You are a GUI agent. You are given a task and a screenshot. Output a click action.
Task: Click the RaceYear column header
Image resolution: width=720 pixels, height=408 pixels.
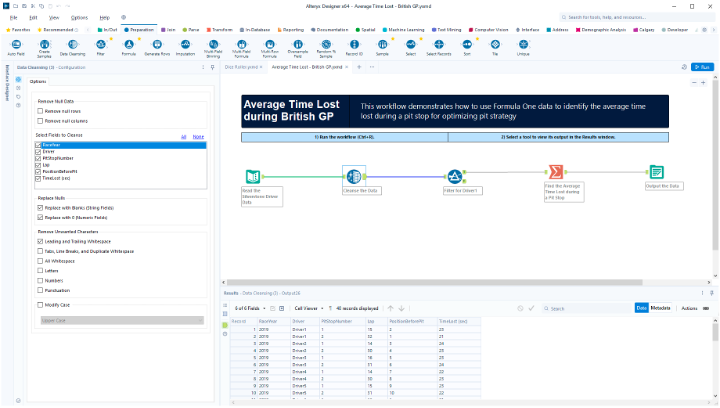point(274,321)
